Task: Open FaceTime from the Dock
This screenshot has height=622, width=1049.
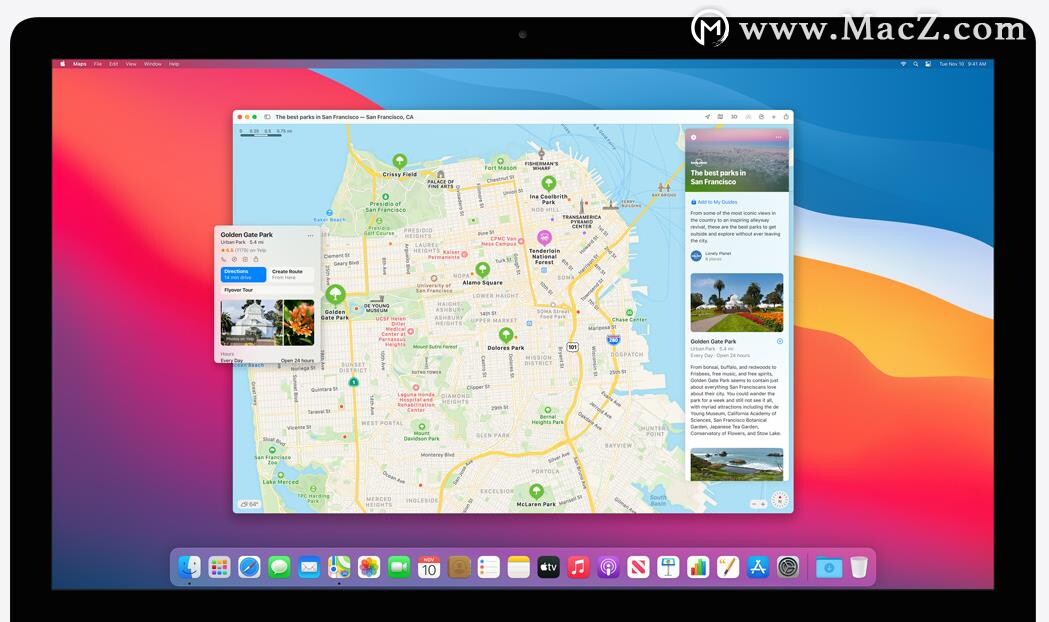Action: [399, 567]
